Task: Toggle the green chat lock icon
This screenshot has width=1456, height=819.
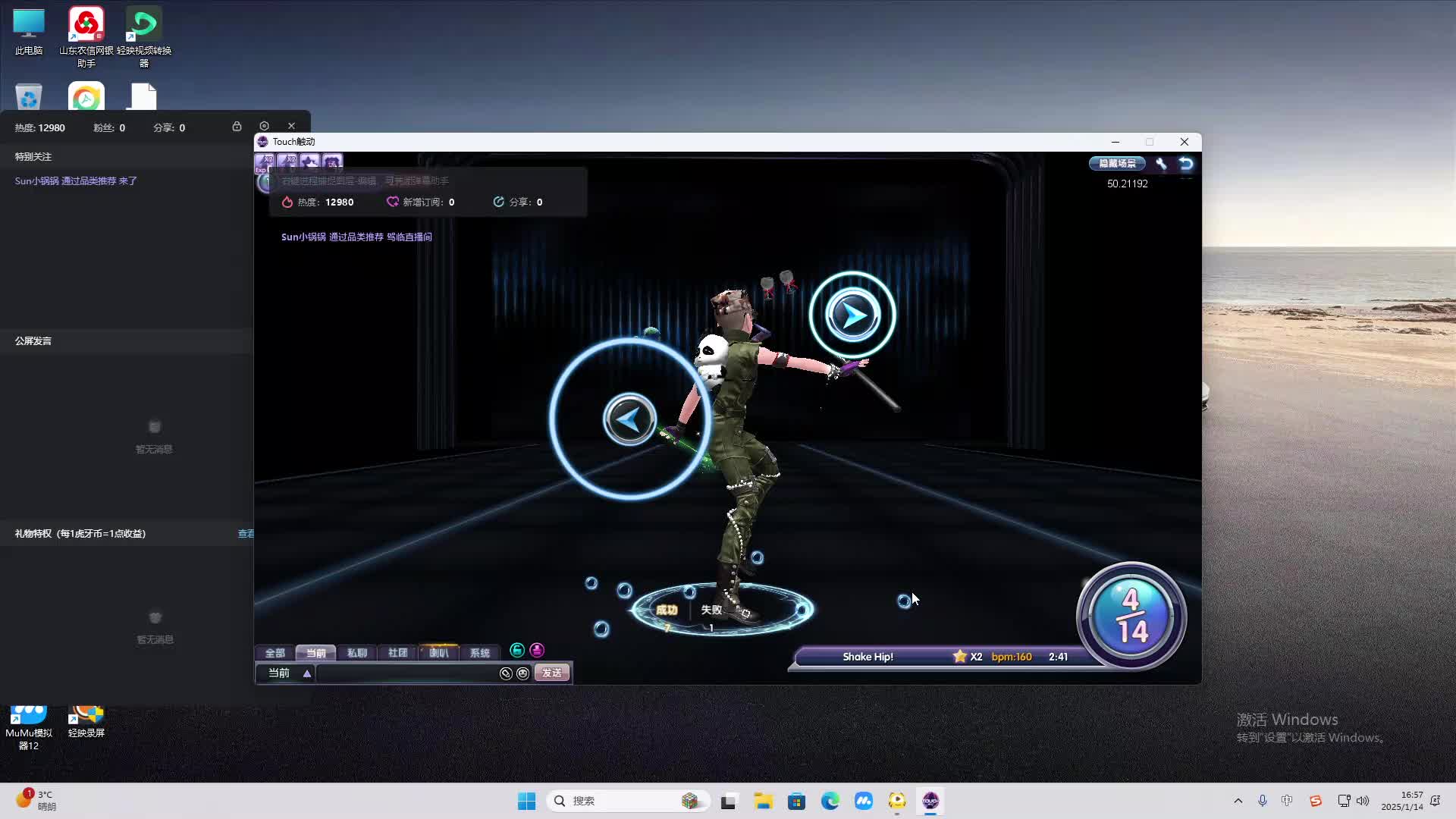Action: 517,650
